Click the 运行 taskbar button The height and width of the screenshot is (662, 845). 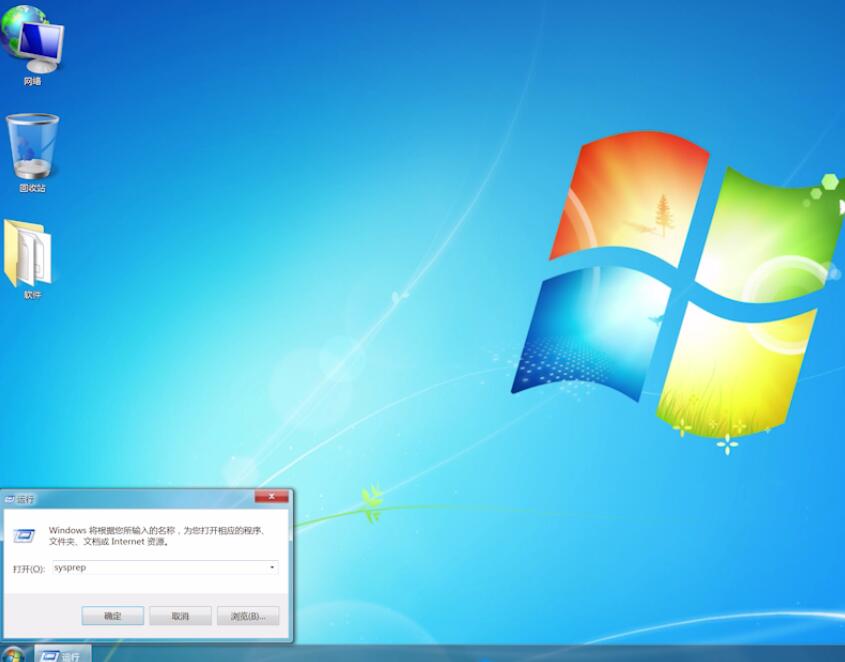(63, 654)
